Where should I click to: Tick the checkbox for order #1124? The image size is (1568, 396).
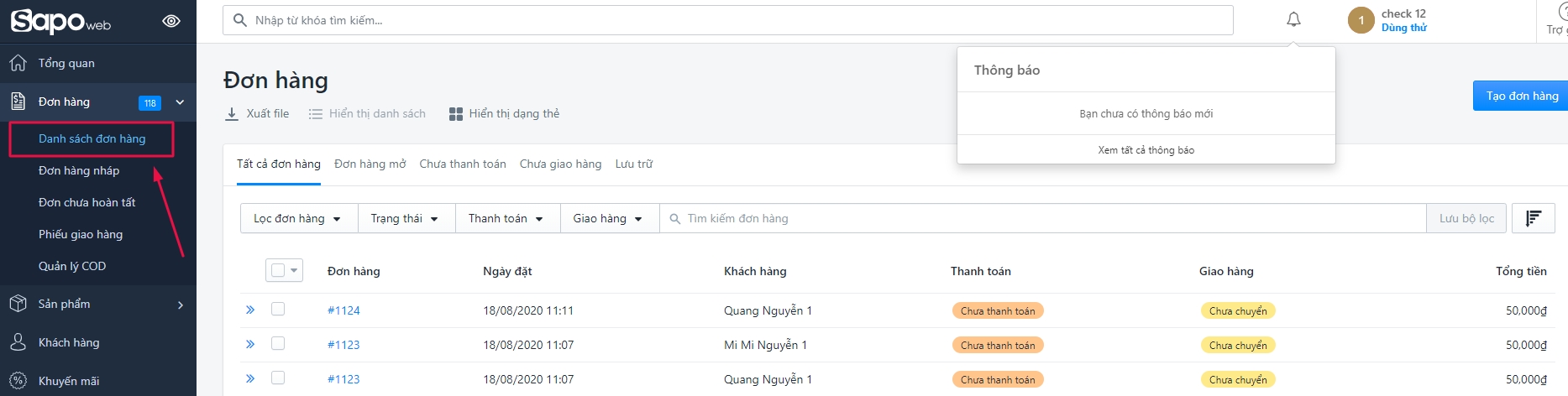[x=278, y=310]
